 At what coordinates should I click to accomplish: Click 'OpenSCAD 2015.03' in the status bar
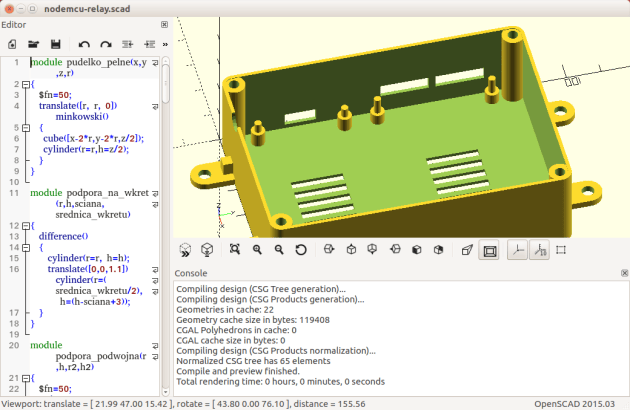(x=574, y=404)
